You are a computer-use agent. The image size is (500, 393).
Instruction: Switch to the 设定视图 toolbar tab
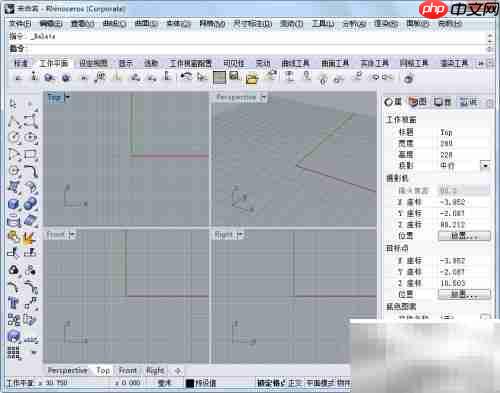coord(94,63)
